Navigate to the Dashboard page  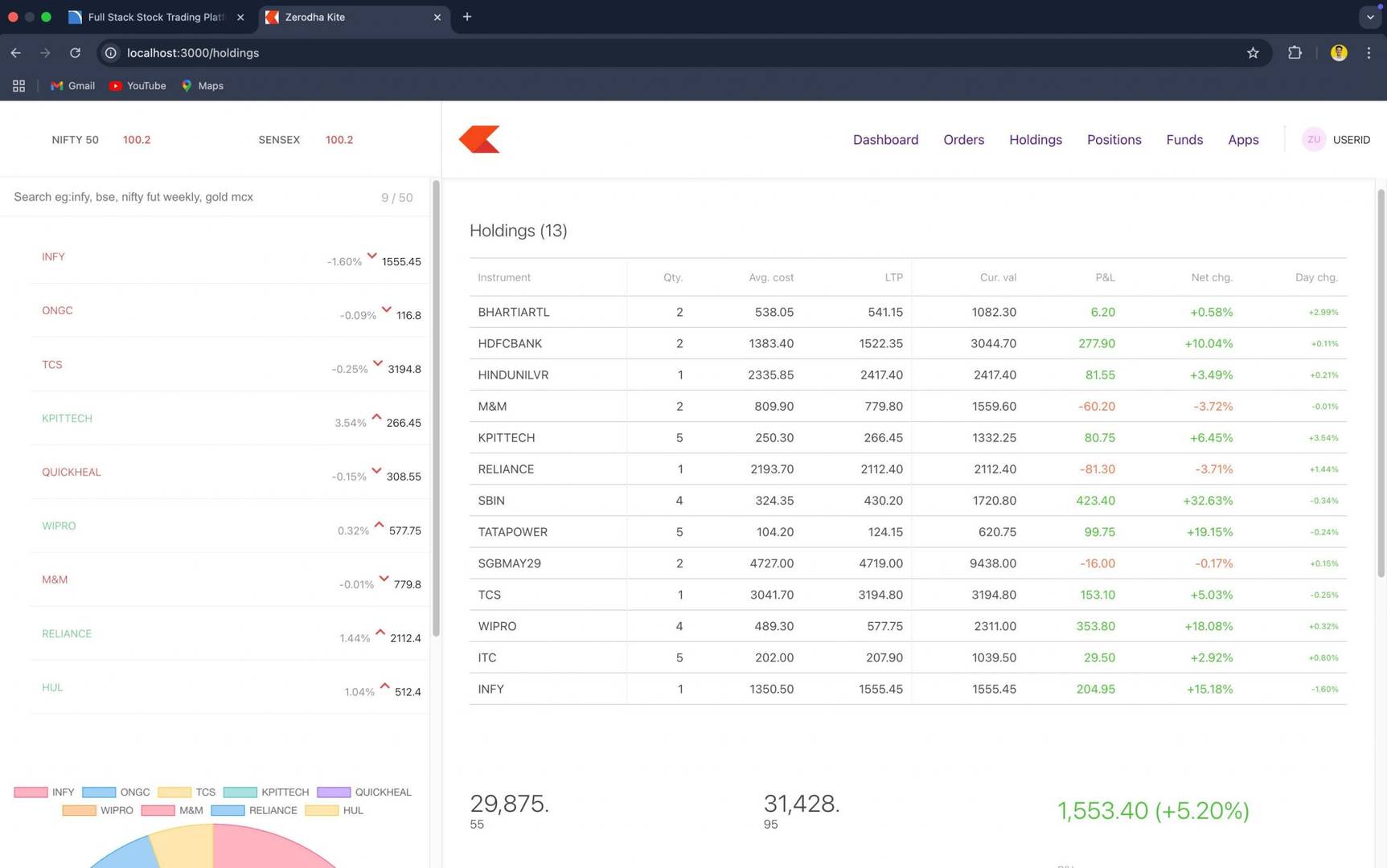click(x=884, y=139)
